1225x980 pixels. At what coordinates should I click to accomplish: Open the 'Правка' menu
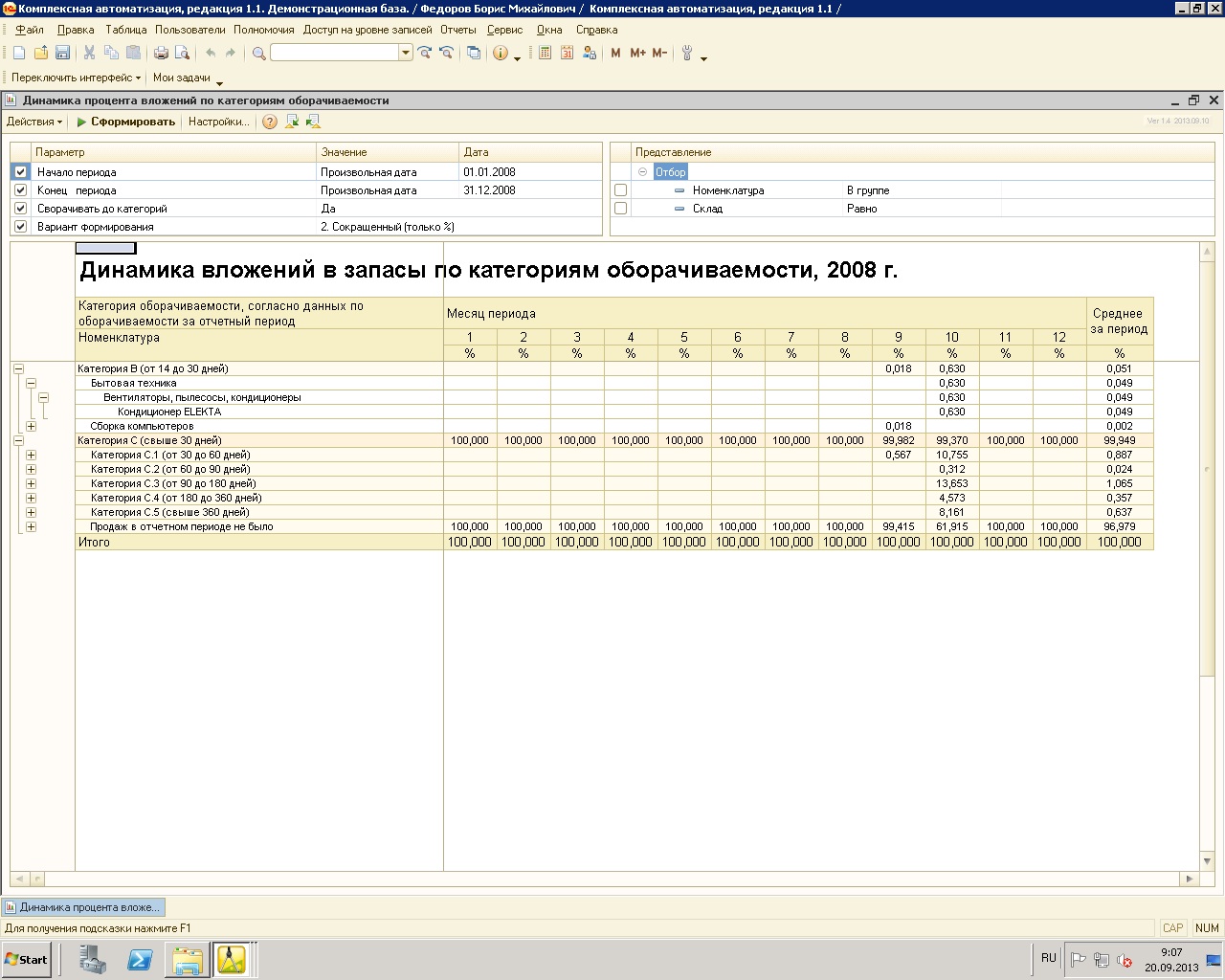click(76, 30)
